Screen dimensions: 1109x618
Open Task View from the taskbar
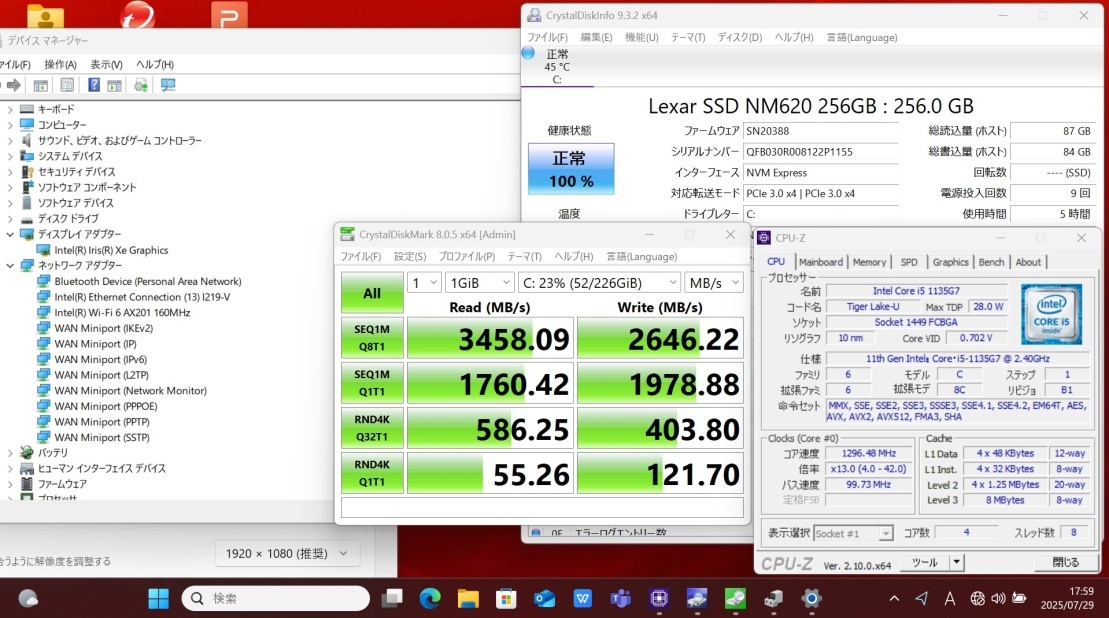(x=392, y=598)
